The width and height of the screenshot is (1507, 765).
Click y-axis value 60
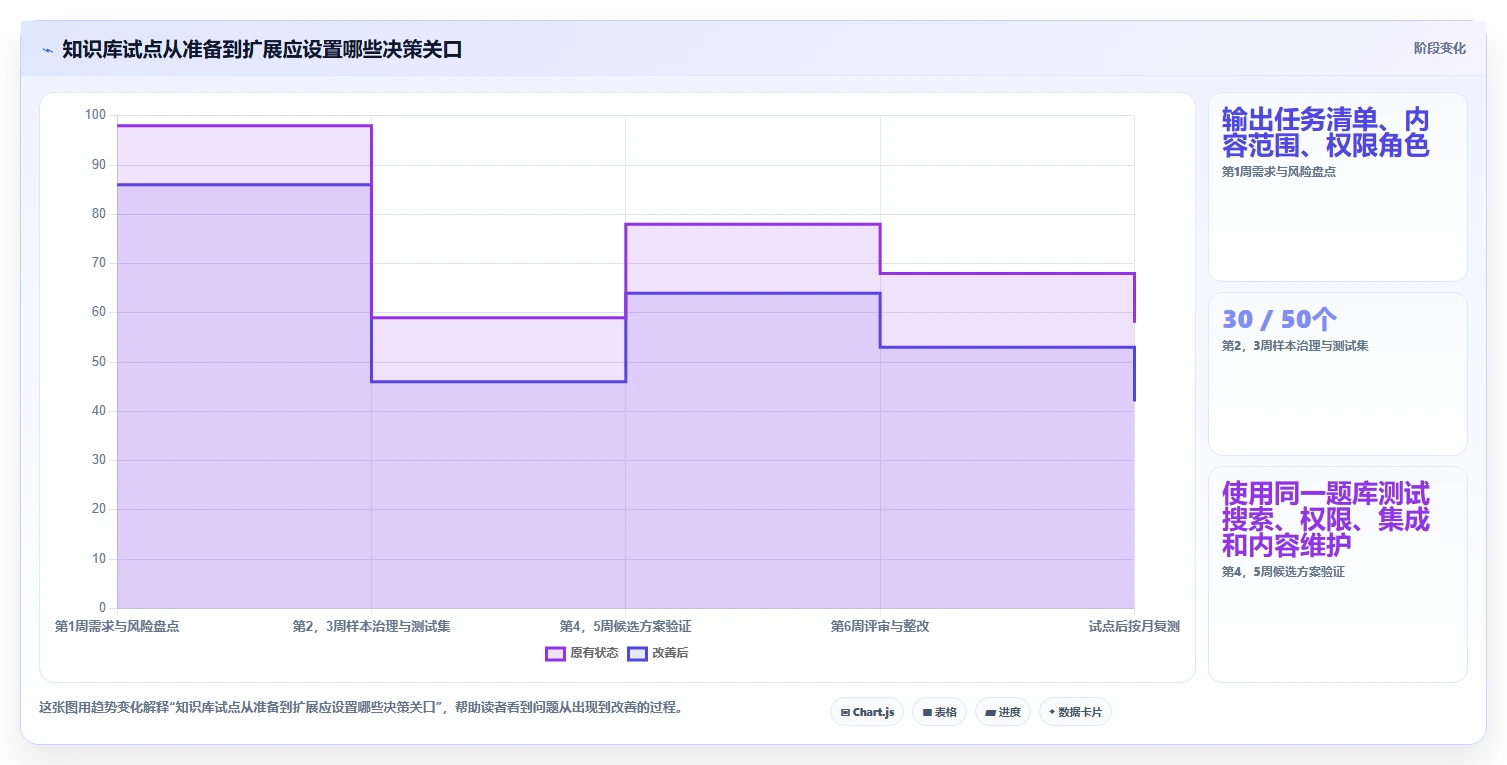pyautogui.click(x=98, y=312)
